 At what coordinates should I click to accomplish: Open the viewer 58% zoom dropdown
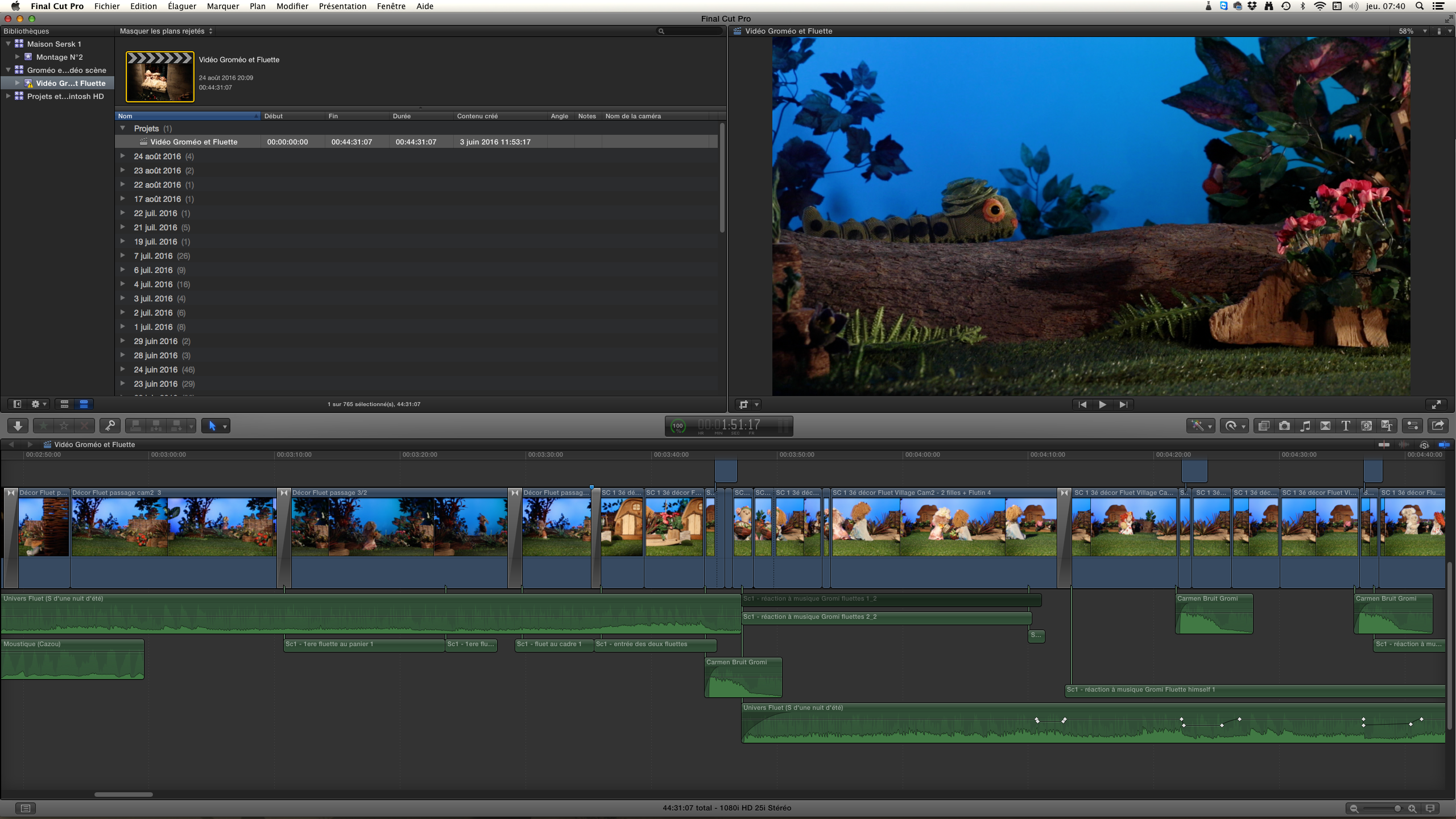click(x=1413, y=31)
